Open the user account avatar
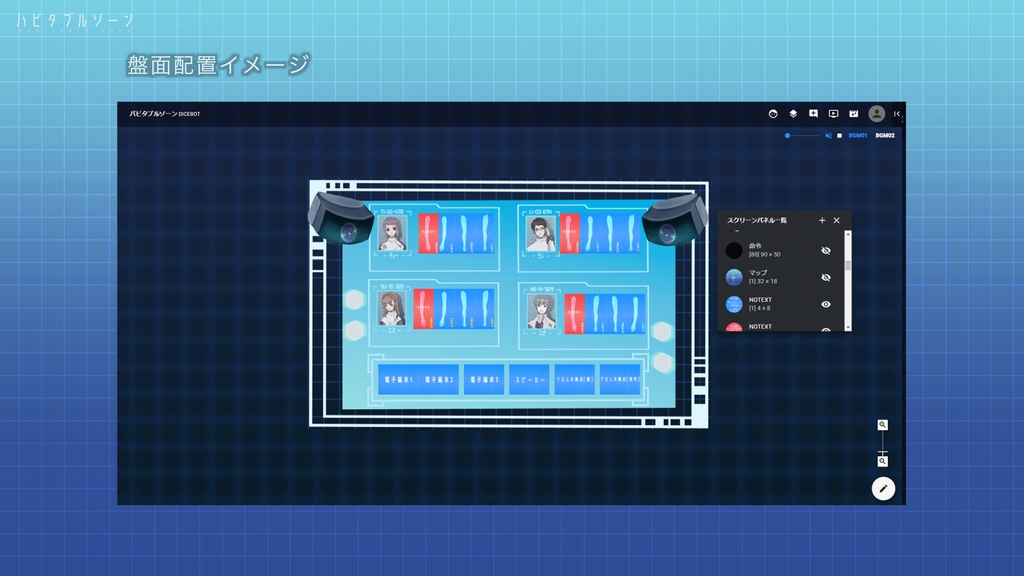This screenshot has height=576, width=1024. (x=876, y=114)
